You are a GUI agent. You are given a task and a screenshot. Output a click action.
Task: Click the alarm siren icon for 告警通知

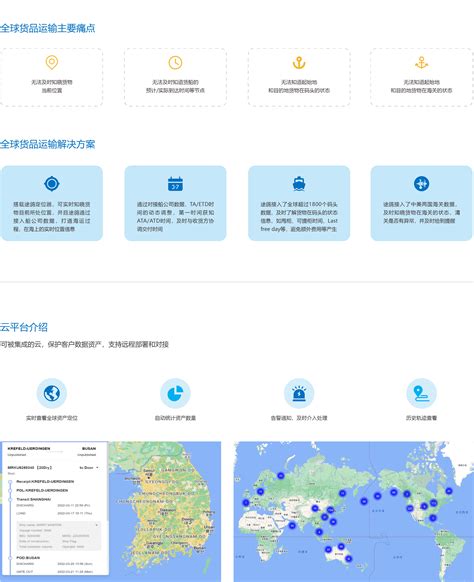coord(299,393)
